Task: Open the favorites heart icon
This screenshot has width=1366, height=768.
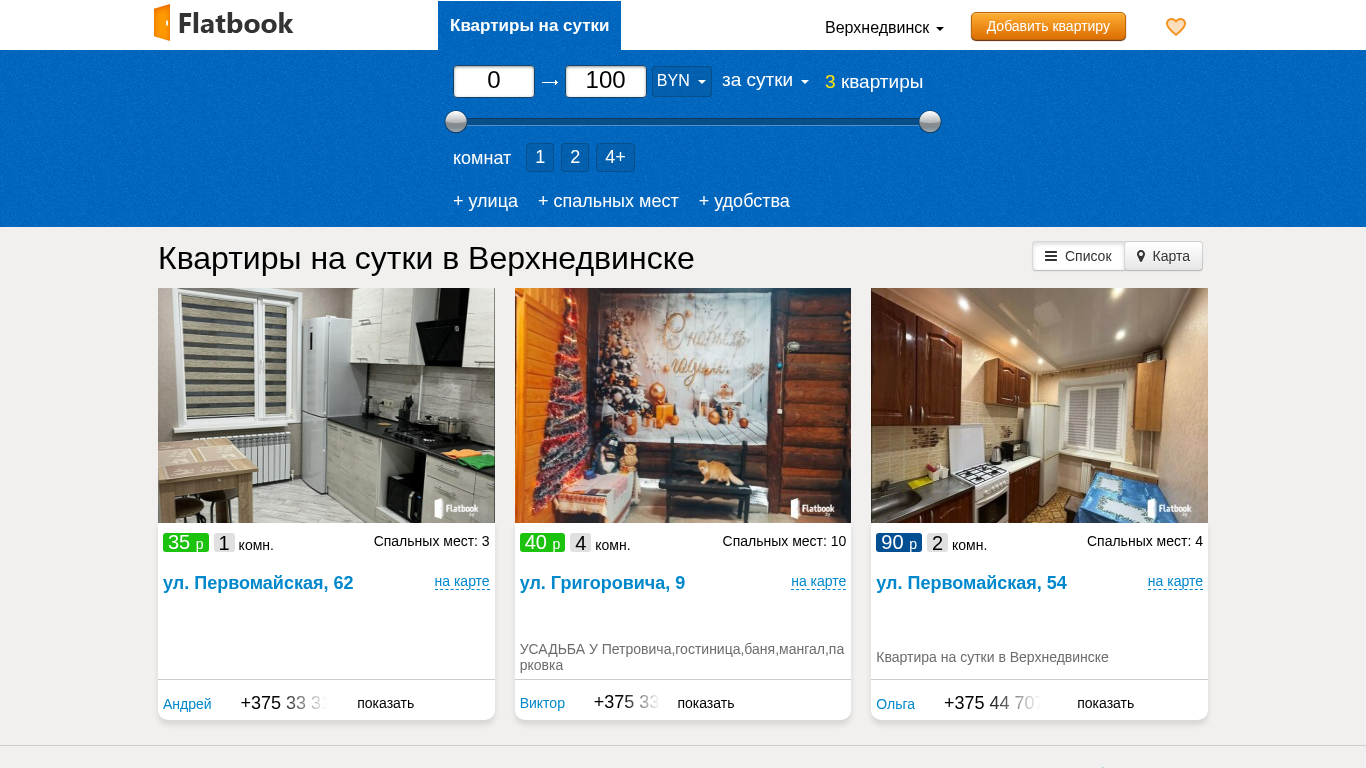Action: (x=1176, y=27)
